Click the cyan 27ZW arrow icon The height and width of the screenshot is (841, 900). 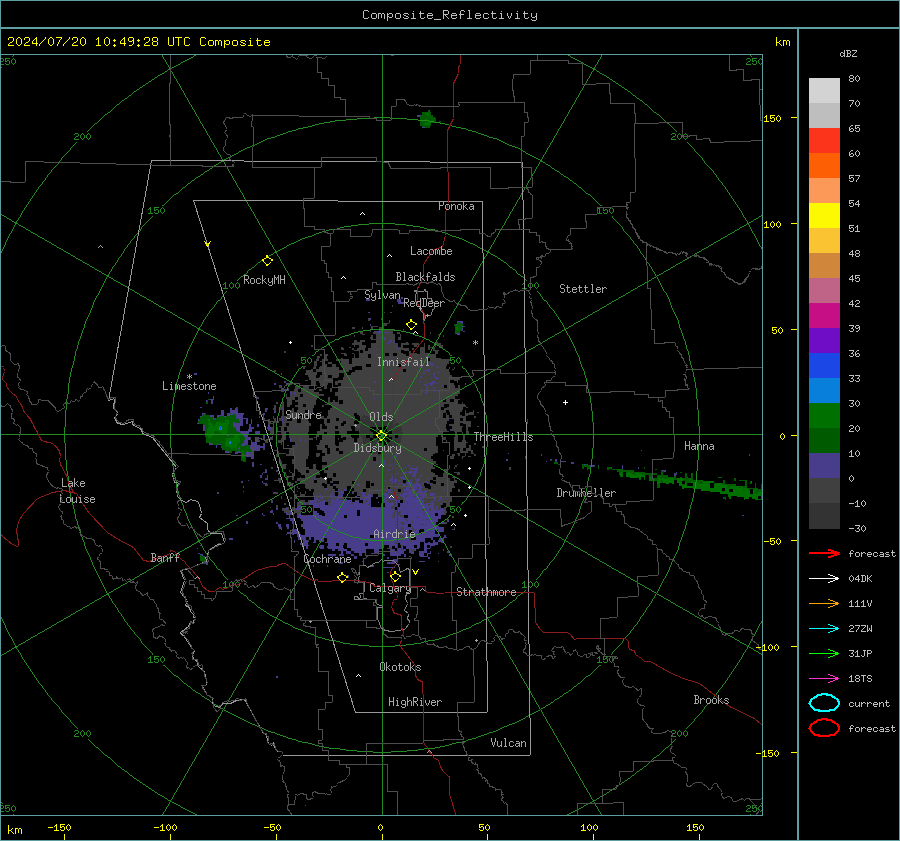pos(824,629)
